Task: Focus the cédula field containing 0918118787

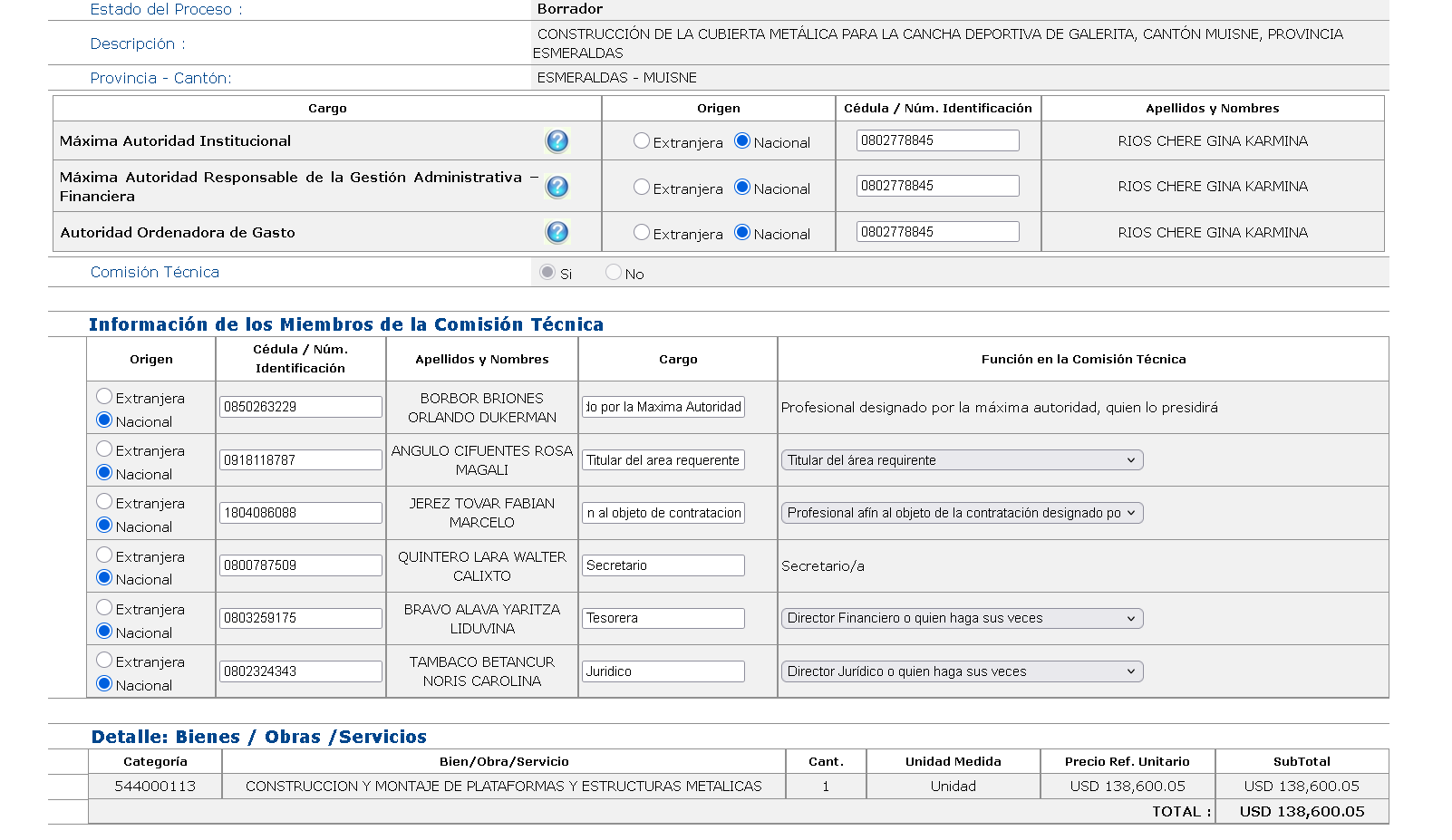Action: click(x=300, y=460)
